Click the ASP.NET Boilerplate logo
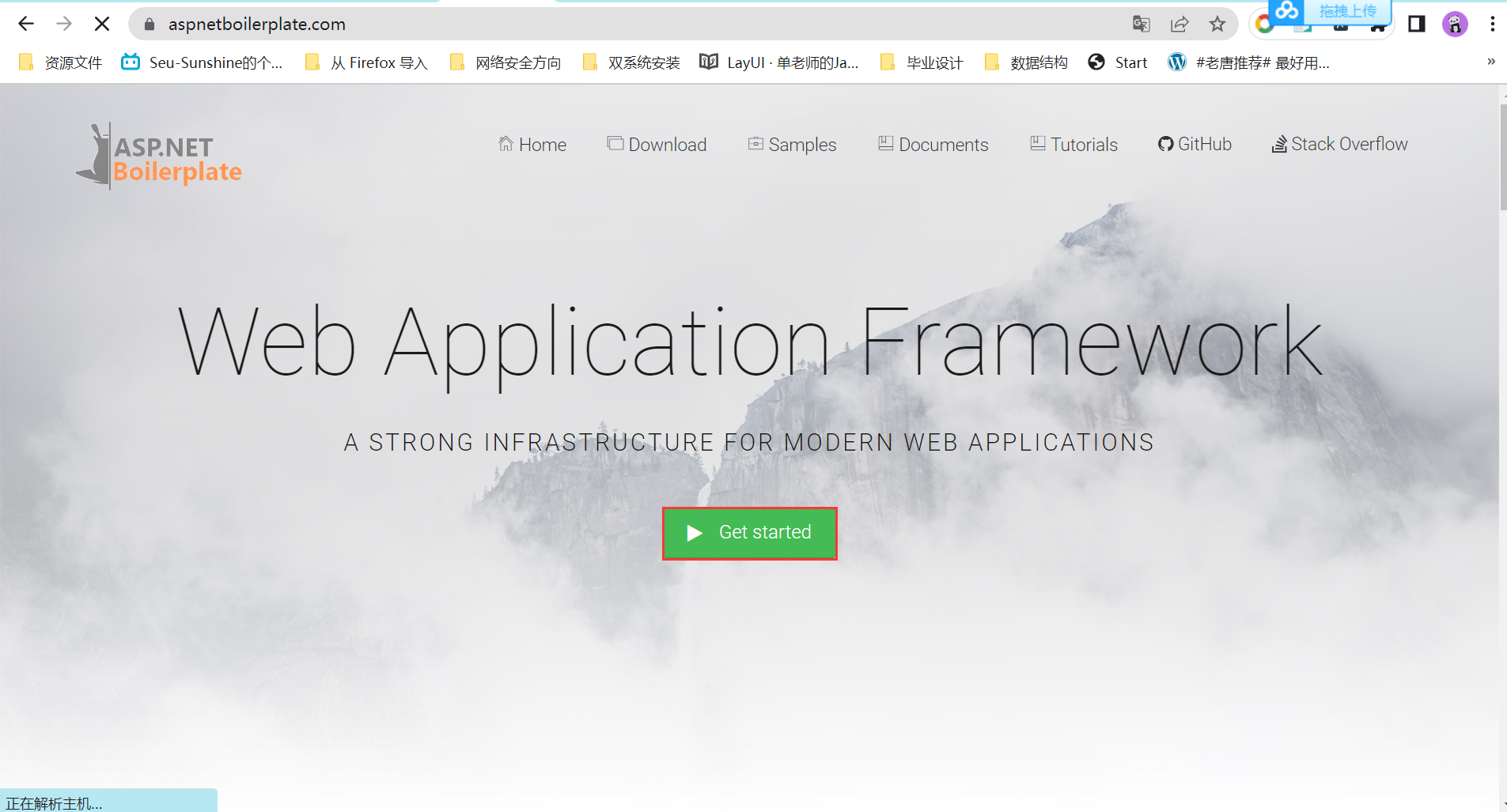1507x812 pixels. point(159,157)
